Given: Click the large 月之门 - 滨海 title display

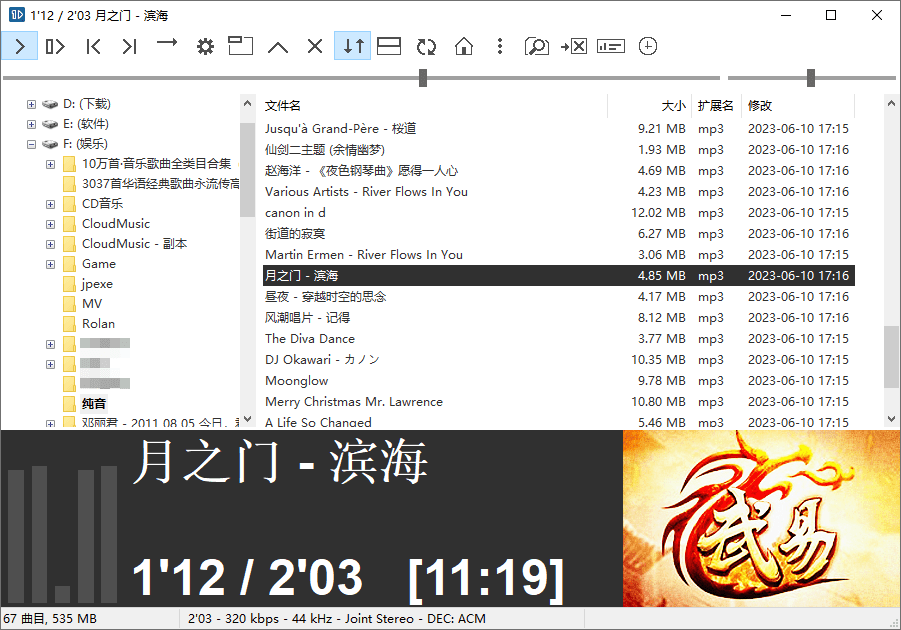Looking at the screenshot, I should tap(280, 462).
